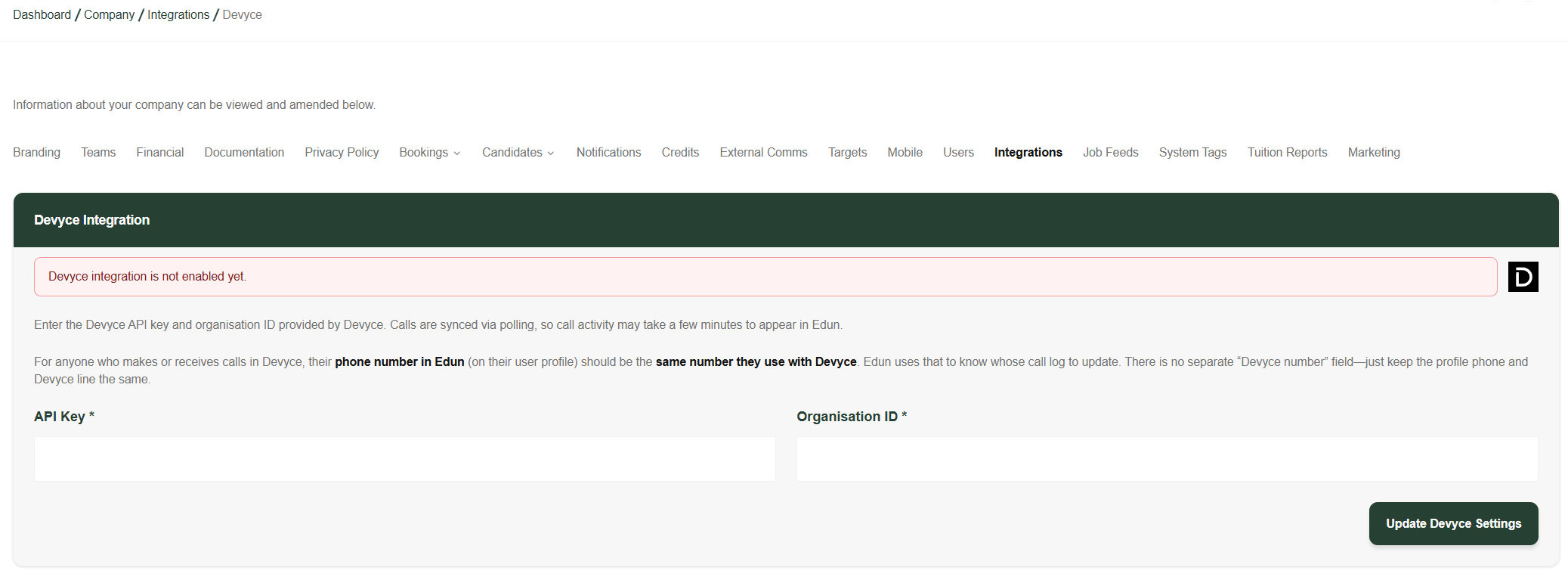Select the Mobile tab
Image resolution: width=1568 pixels, height=583 pixels.
click(x=905, y=153)
